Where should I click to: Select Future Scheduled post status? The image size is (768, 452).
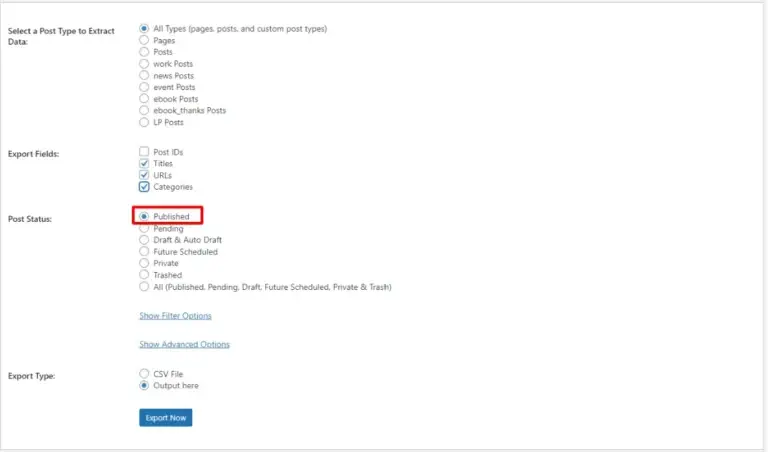tap(144, 252)
